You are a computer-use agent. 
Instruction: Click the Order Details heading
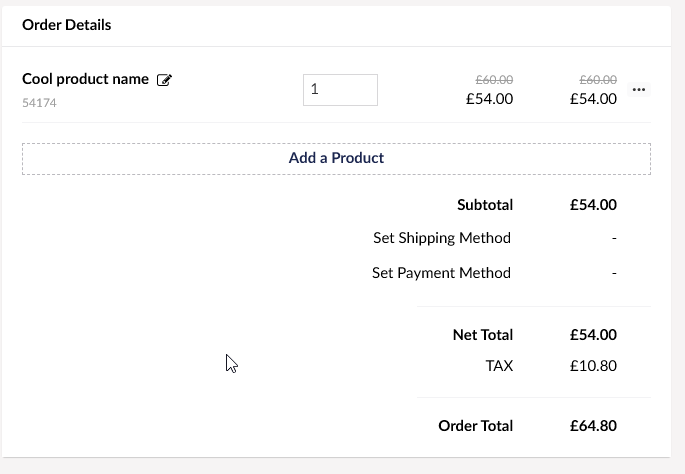point(67,25)
